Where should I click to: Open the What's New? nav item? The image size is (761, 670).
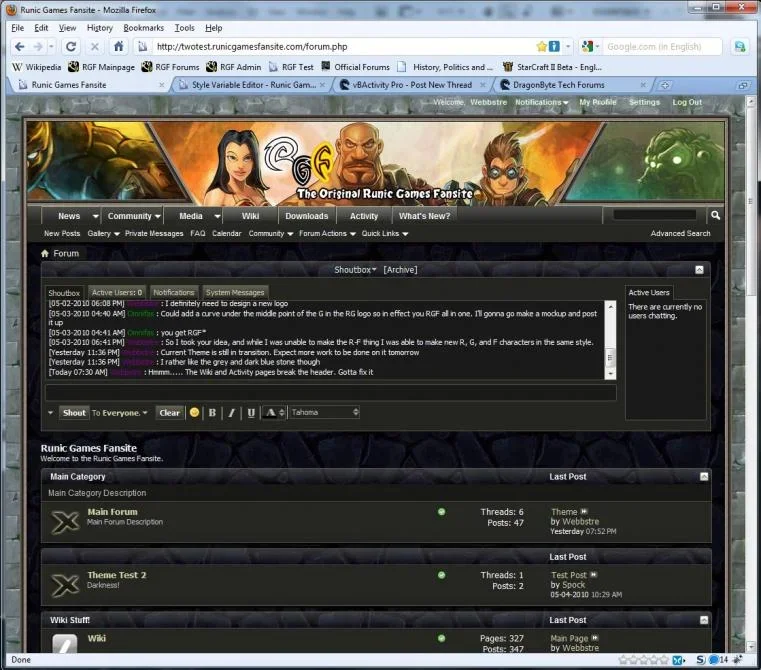point(424,216)
